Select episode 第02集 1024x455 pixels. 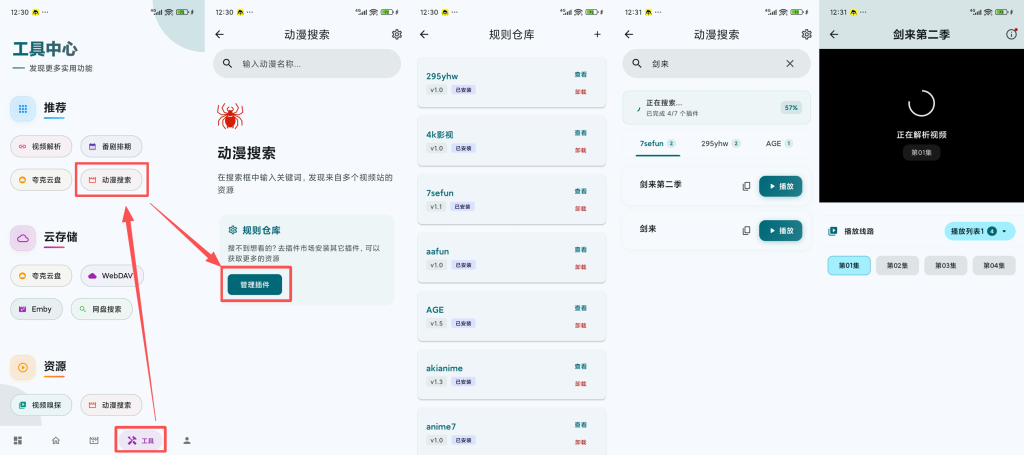pyautogui.click(x=897, y=266)
